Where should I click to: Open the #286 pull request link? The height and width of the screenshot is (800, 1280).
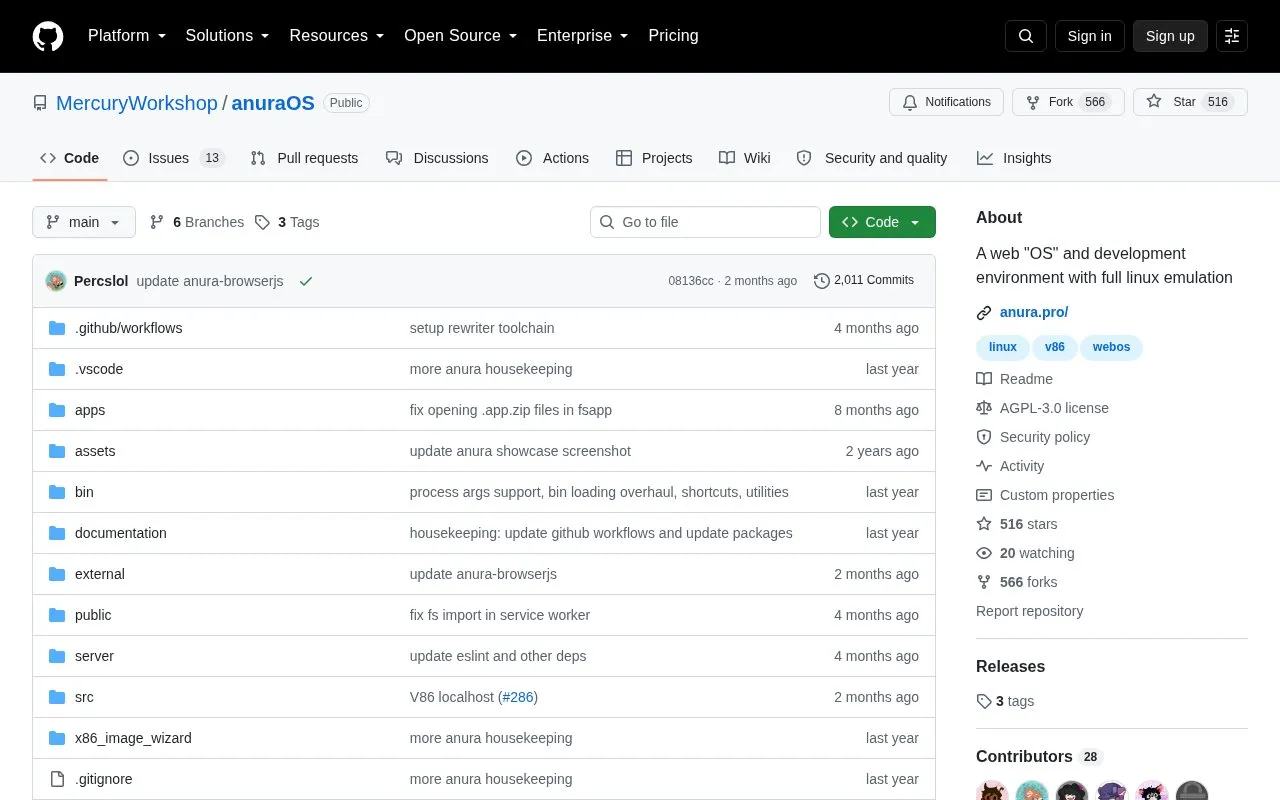(x=518, y=697)
